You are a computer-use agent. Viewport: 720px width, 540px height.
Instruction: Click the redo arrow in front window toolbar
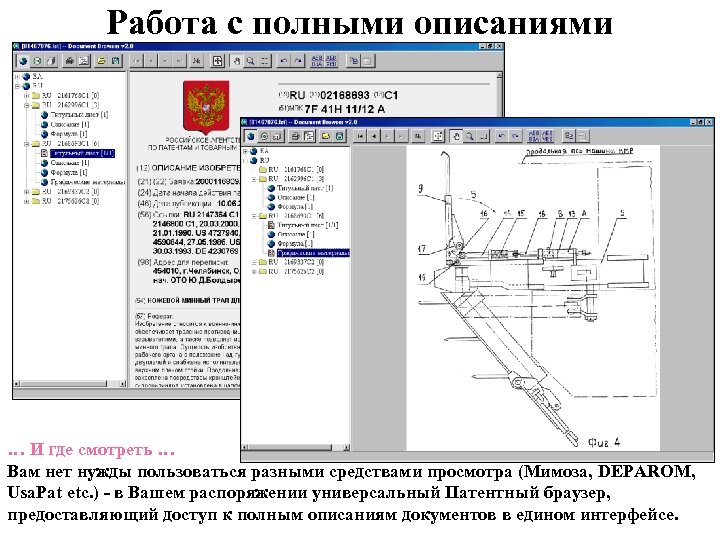(516, 136)
